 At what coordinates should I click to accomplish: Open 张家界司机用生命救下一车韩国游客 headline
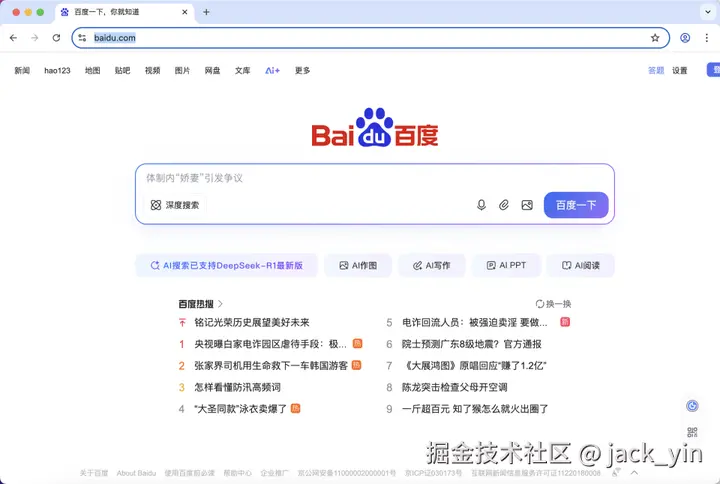coord(271,366)
